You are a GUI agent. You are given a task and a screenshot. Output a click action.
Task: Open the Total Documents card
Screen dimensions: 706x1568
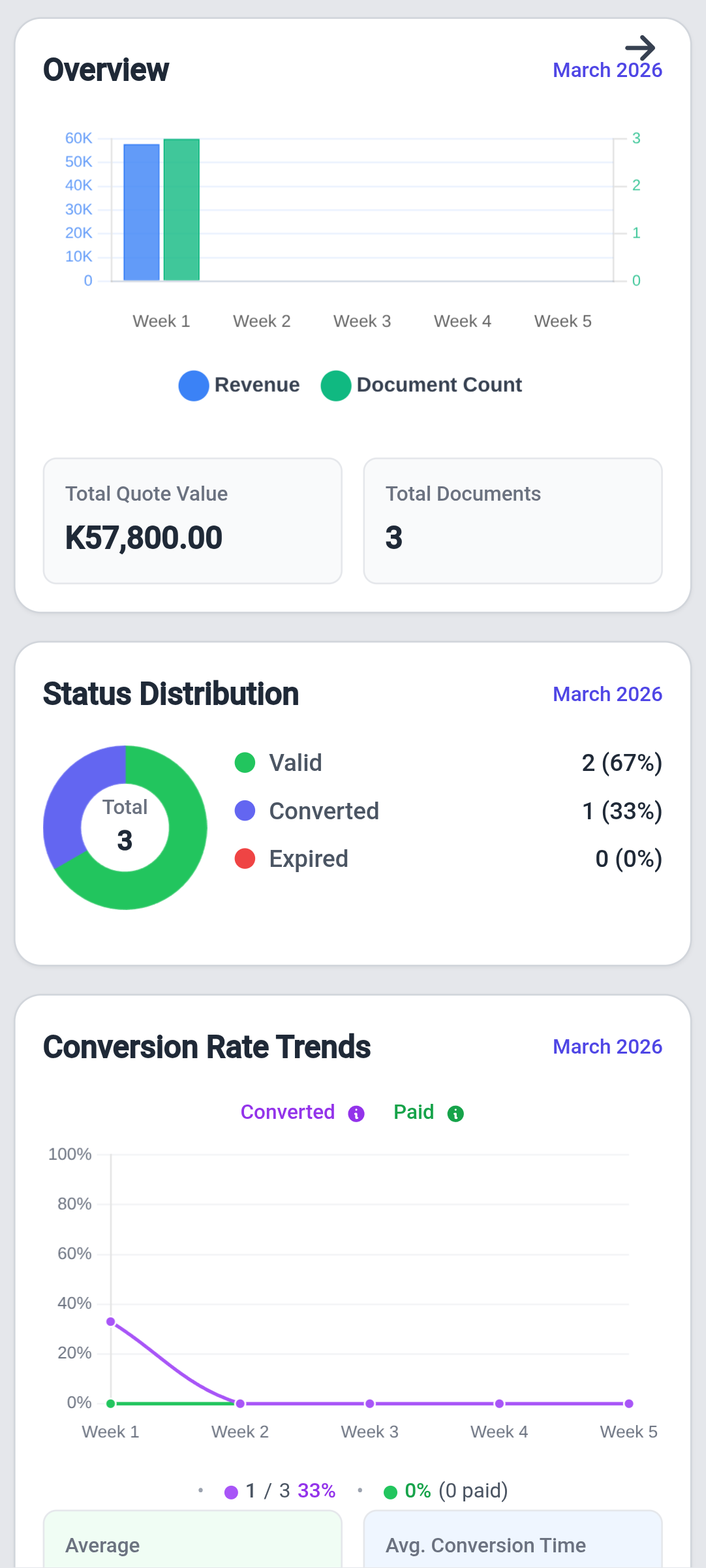(x=512, y=520)
